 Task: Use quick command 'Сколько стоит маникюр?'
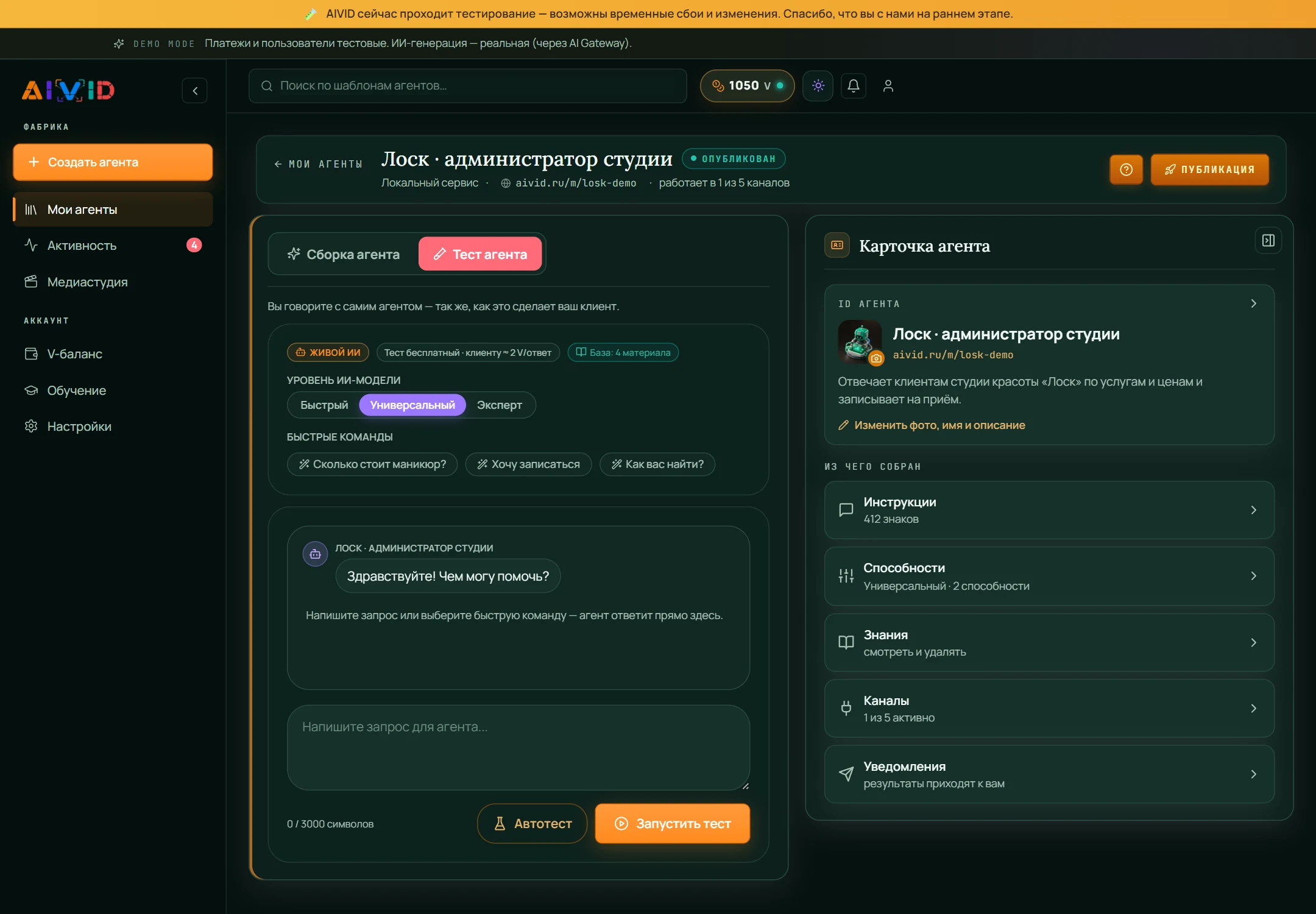(372, 464)
